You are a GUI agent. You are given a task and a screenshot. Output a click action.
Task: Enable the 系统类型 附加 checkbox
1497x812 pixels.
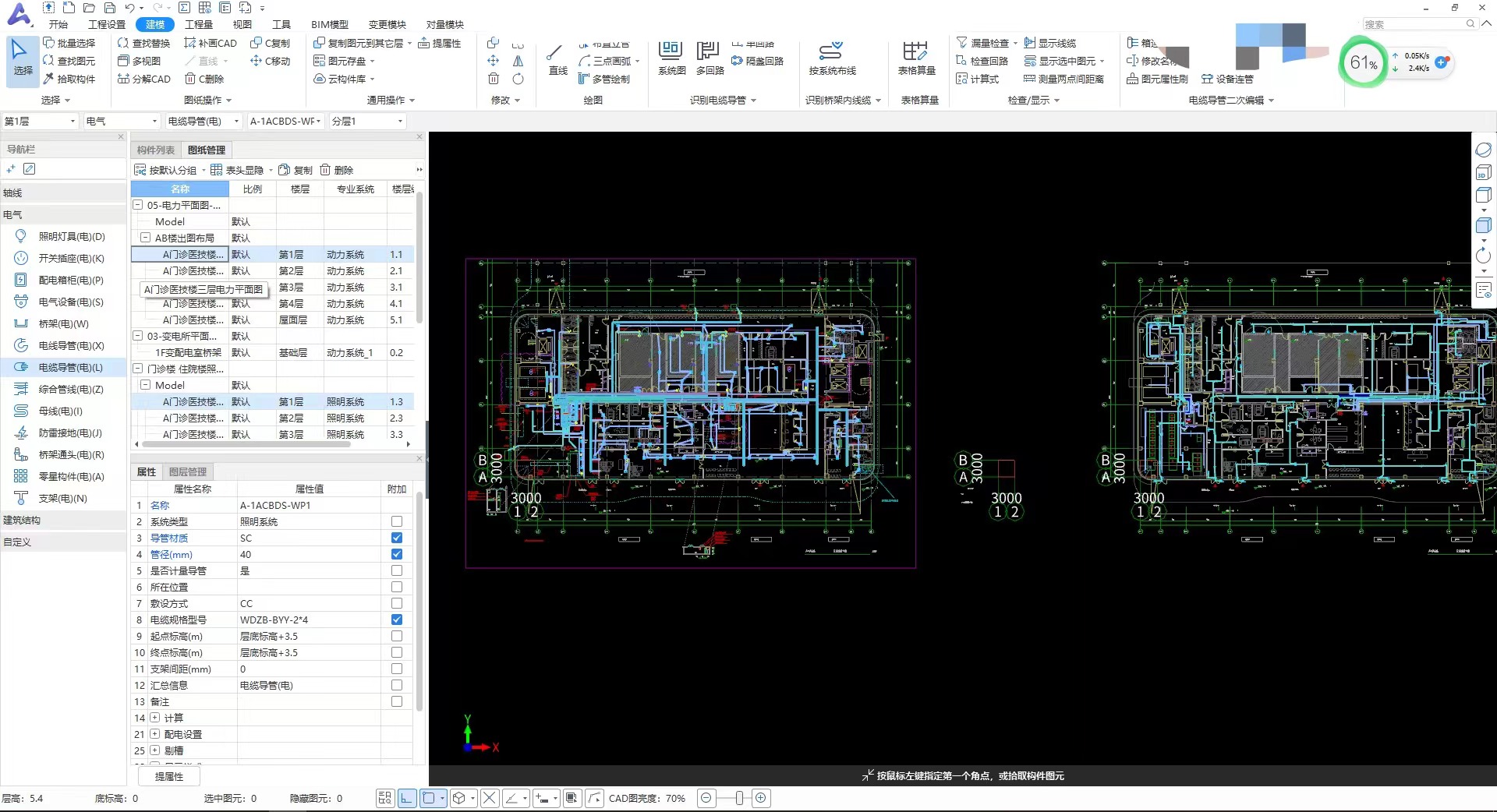click(x=397, y=521)
